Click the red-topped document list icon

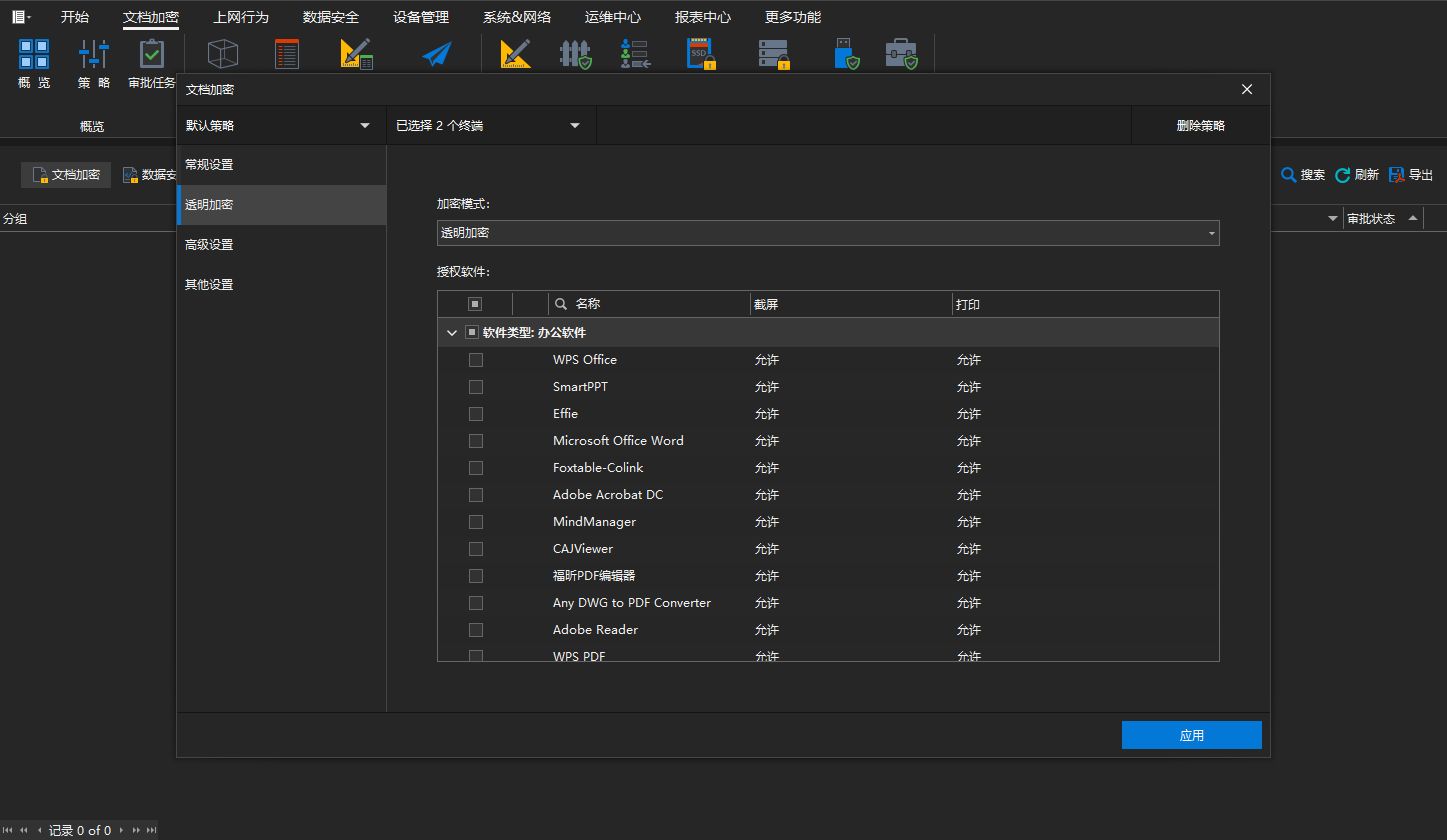pyautogui.click(x=287, y=54)
